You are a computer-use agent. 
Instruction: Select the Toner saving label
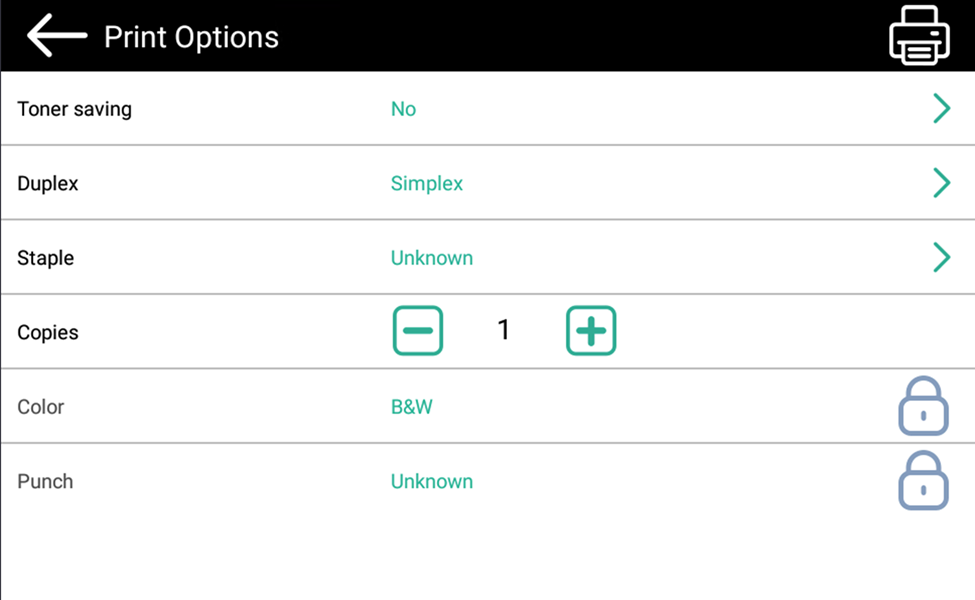tap(74, 109)
